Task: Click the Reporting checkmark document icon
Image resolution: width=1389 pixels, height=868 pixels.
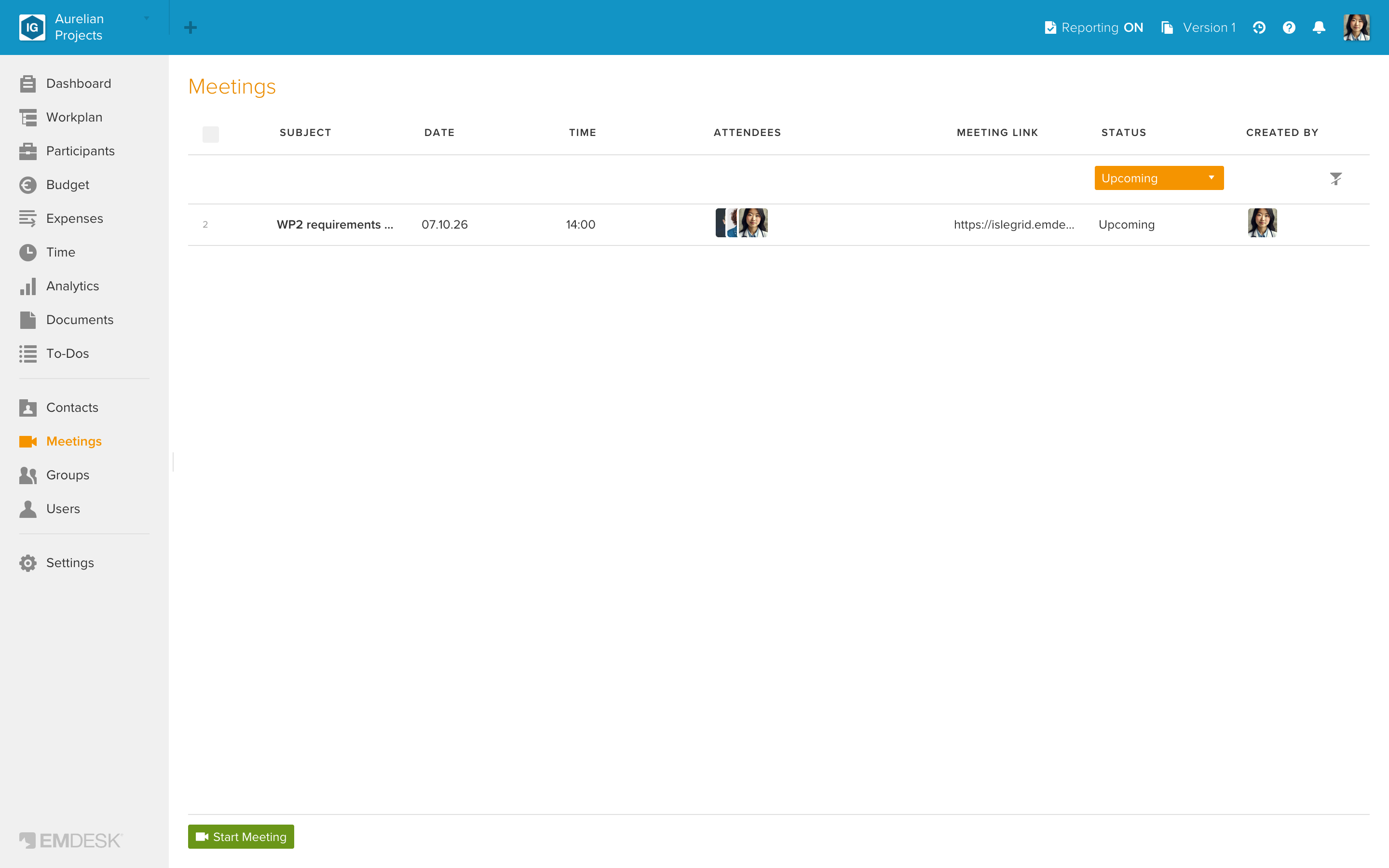Action: 1050,27
